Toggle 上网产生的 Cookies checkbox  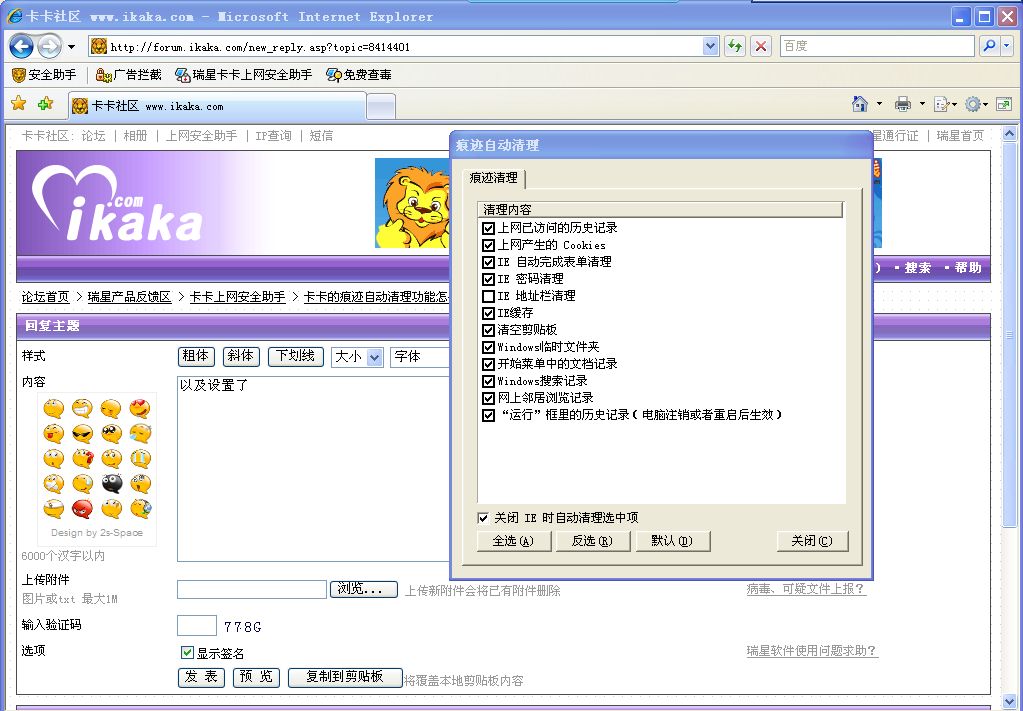point(488,245)
